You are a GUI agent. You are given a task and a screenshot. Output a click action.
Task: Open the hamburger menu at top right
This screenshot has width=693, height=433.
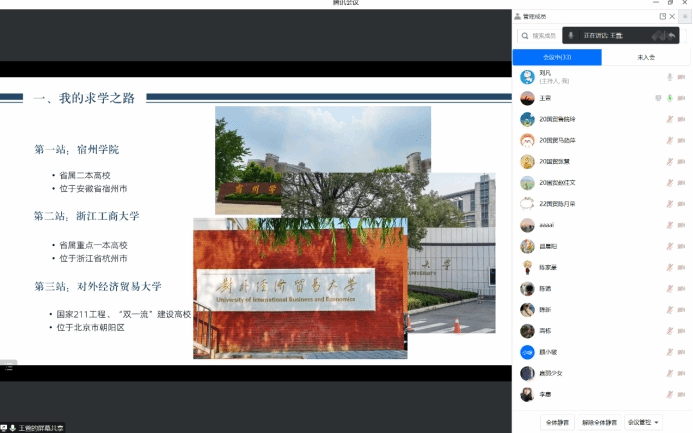click(x=685, y=17)
